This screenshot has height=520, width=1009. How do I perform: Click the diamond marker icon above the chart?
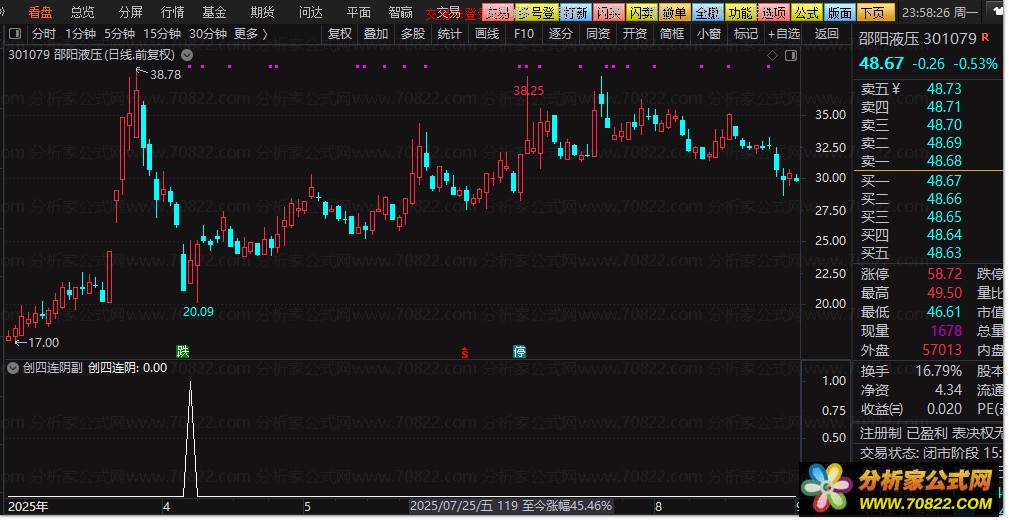773,56
